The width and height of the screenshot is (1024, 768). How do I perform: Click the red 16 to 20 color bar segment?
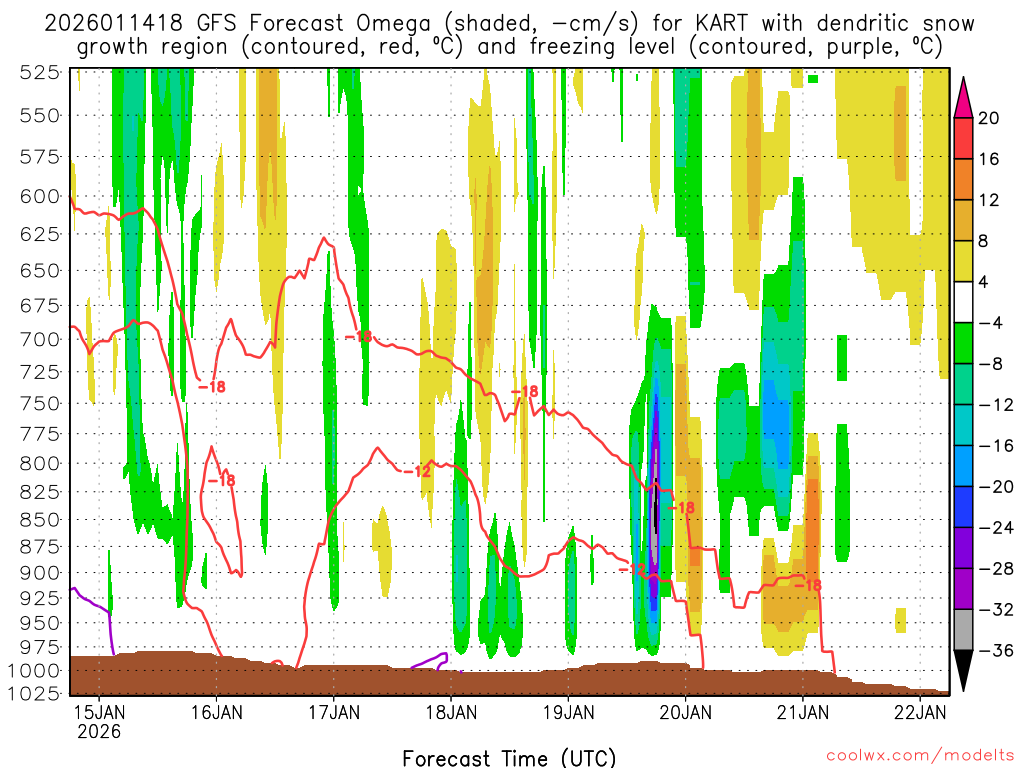pos(963,138)
